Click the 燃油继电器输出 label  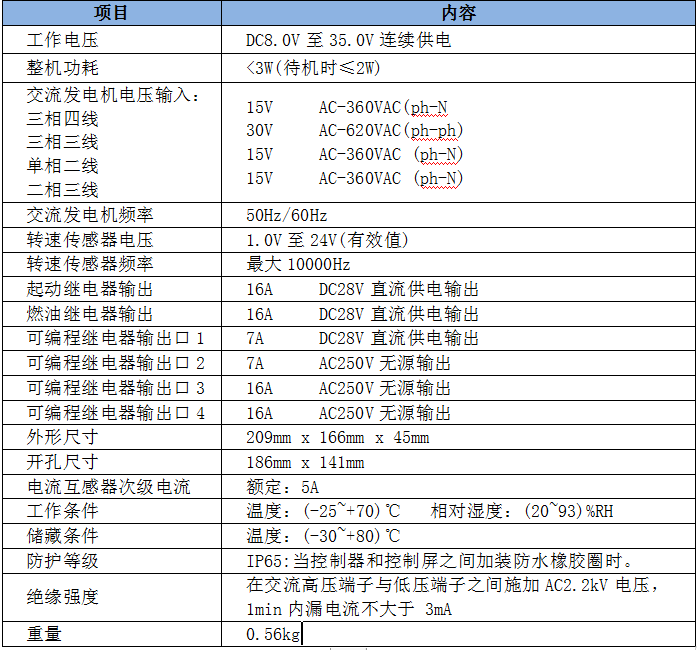(x=90, y=314)
